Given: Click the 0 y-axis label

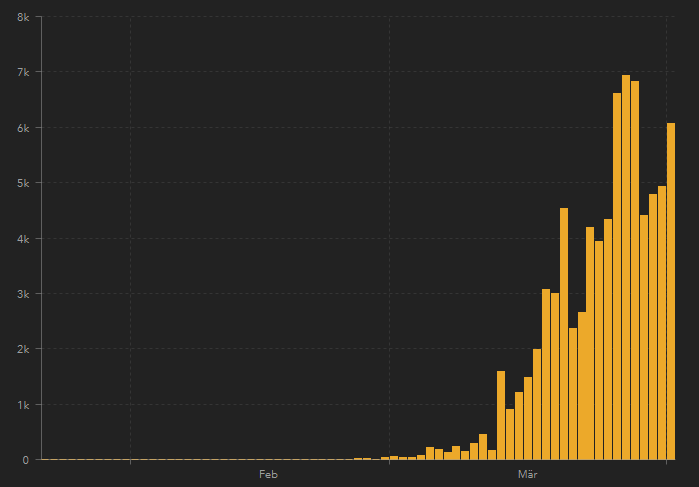Looking at the screenshot, I should tap(25, 460).
